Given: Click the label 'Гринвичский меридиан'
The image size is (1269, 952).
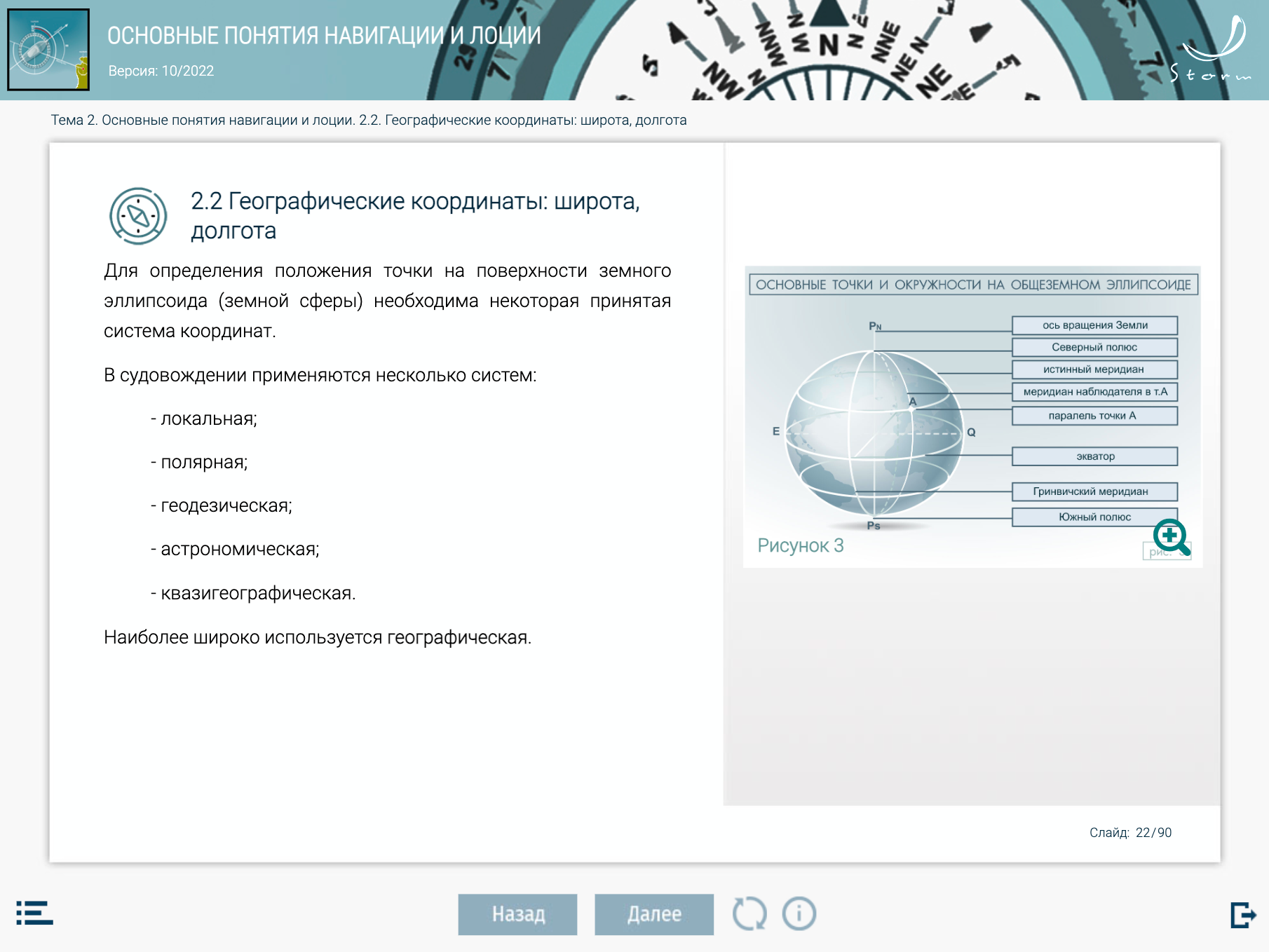Looking at the screenshot, I should (x=1094, y=491).
